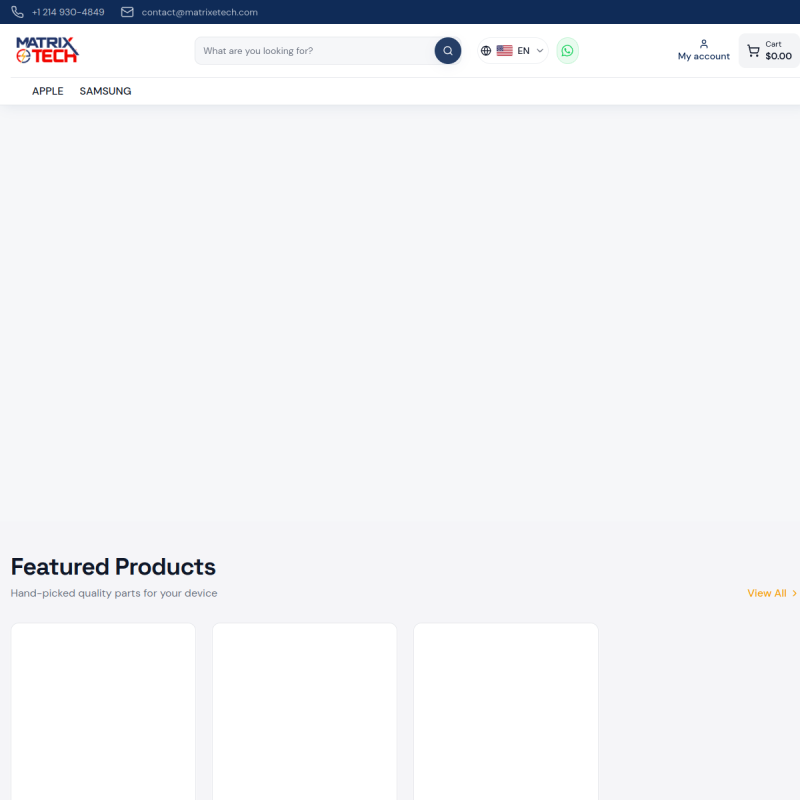Open the APPLE menu category
This screenshot has height=800, width=800.
47,91
